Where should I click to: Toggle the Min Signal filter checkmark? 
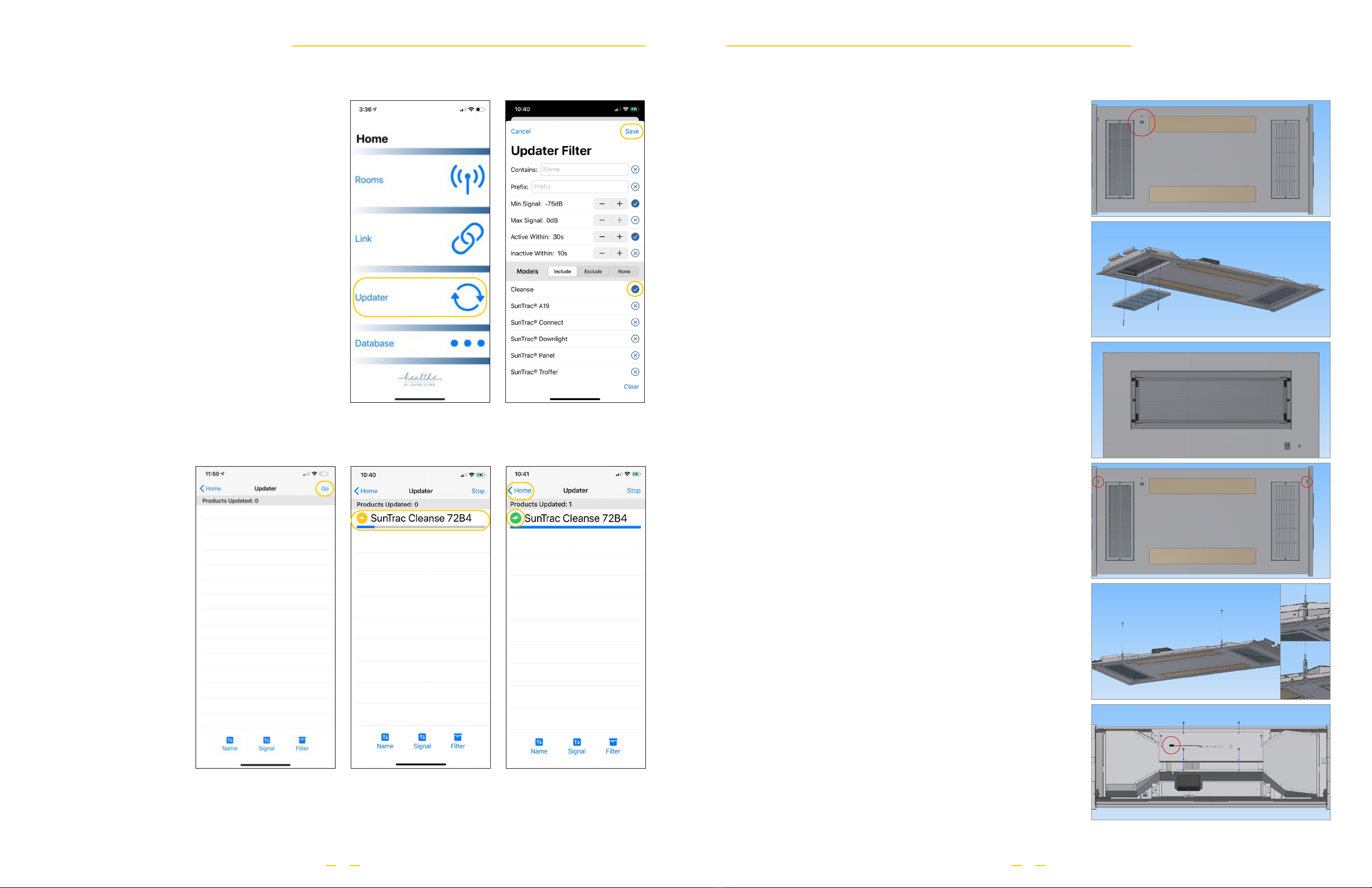click(635, 203)
